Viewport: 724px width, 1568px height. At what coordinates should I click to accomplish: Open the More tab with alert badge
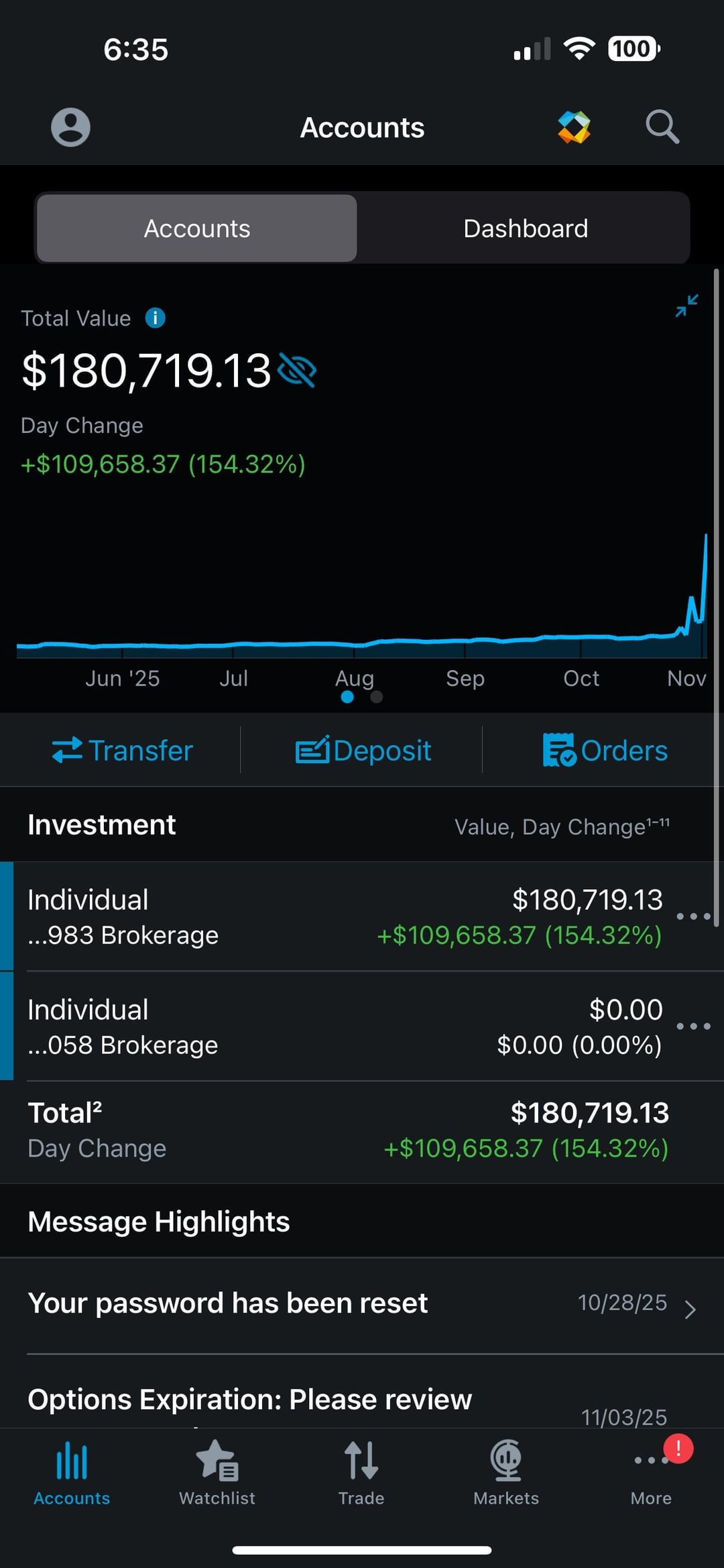pos(652,1472)
